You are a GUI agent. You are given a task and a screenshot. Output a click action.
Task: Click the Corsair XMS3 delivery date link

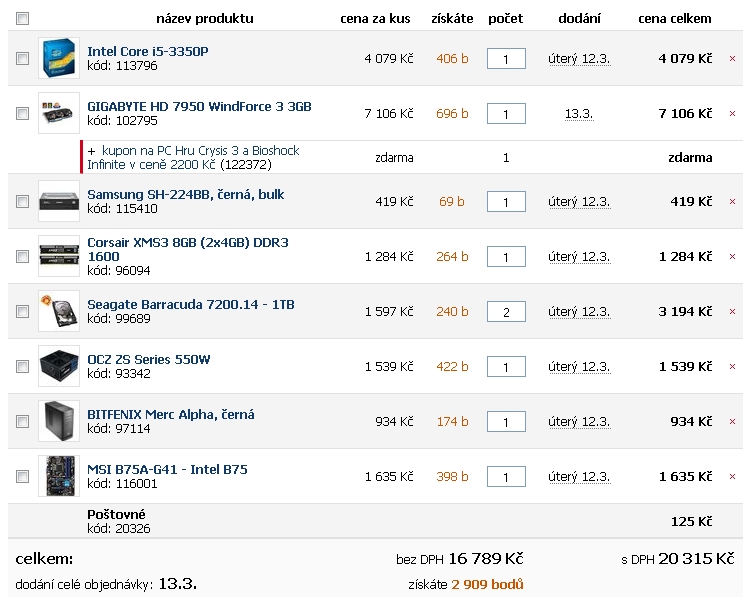578,257
